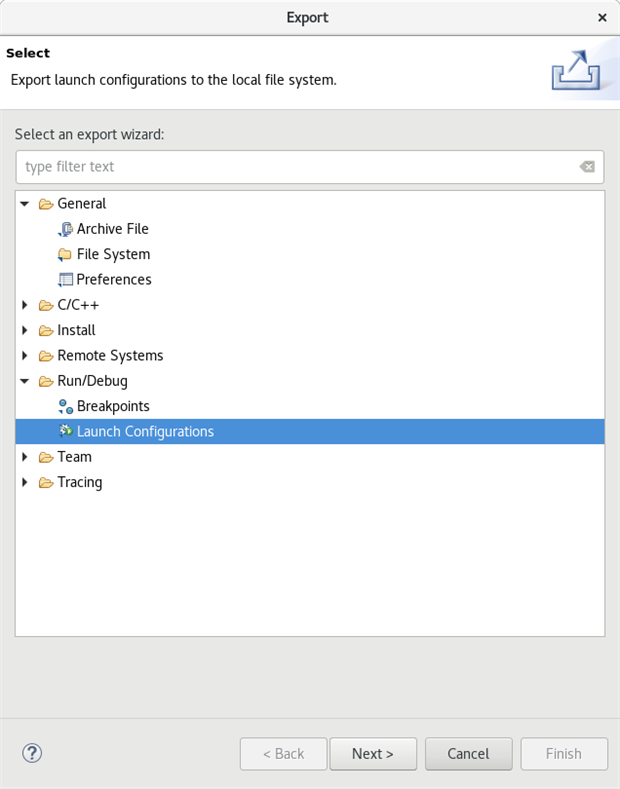
Task: Click the help question mark icon
Action: [32, 753]
